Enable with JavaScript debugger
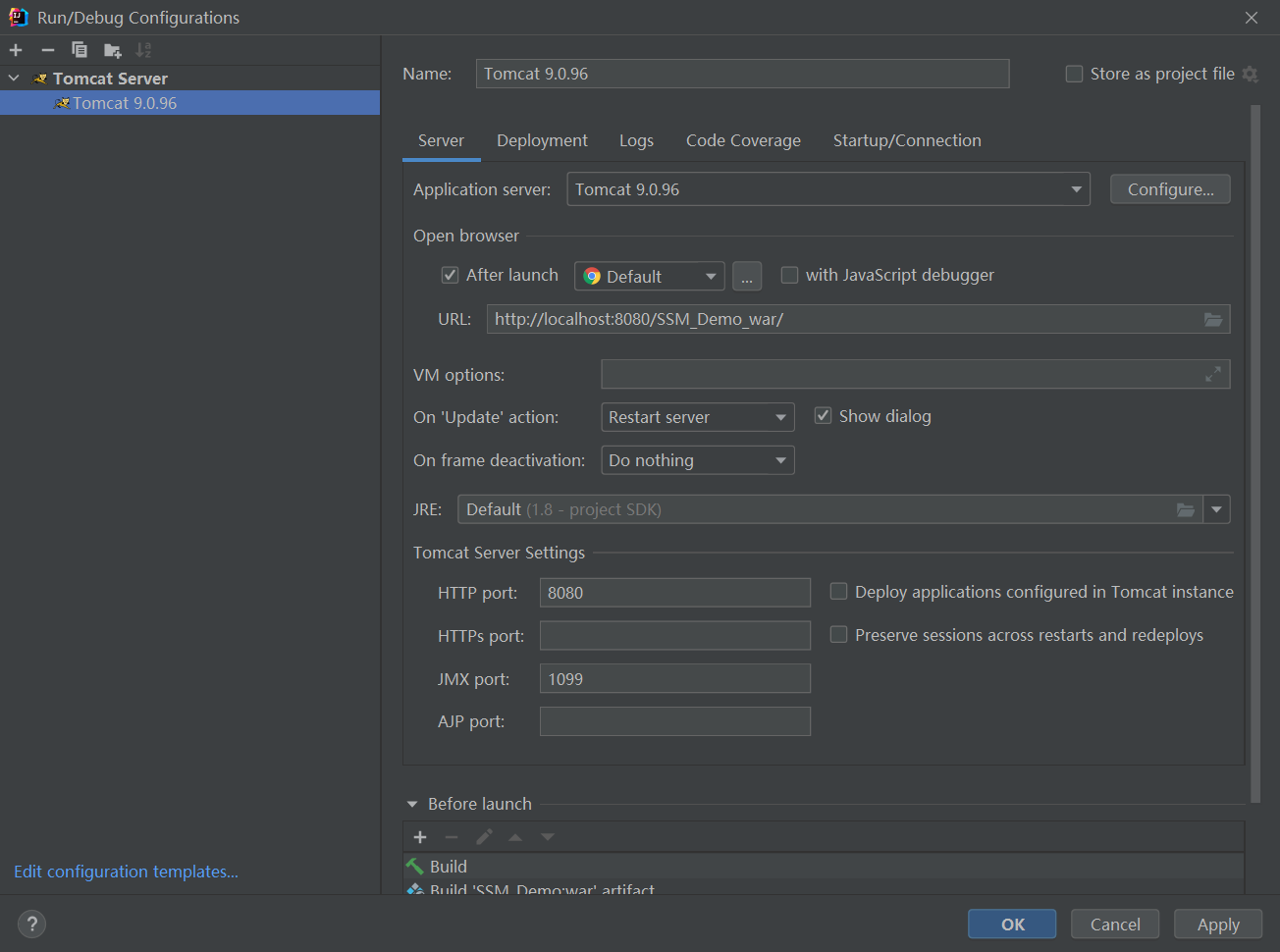Viewport: 1280px width, 952px height. (789, 275)
